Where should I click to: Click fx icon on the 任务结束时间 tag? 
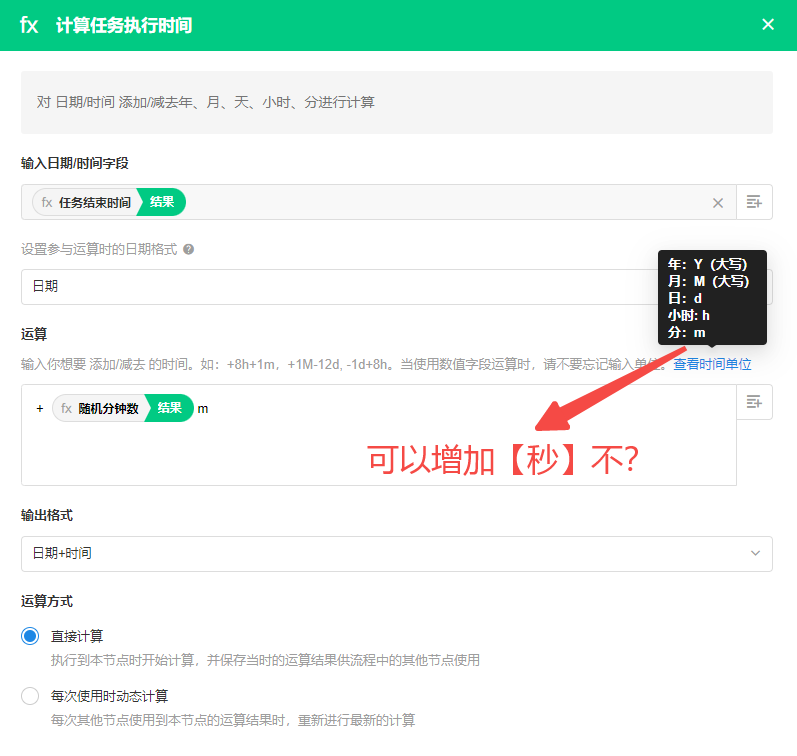[x=47, y=203]
